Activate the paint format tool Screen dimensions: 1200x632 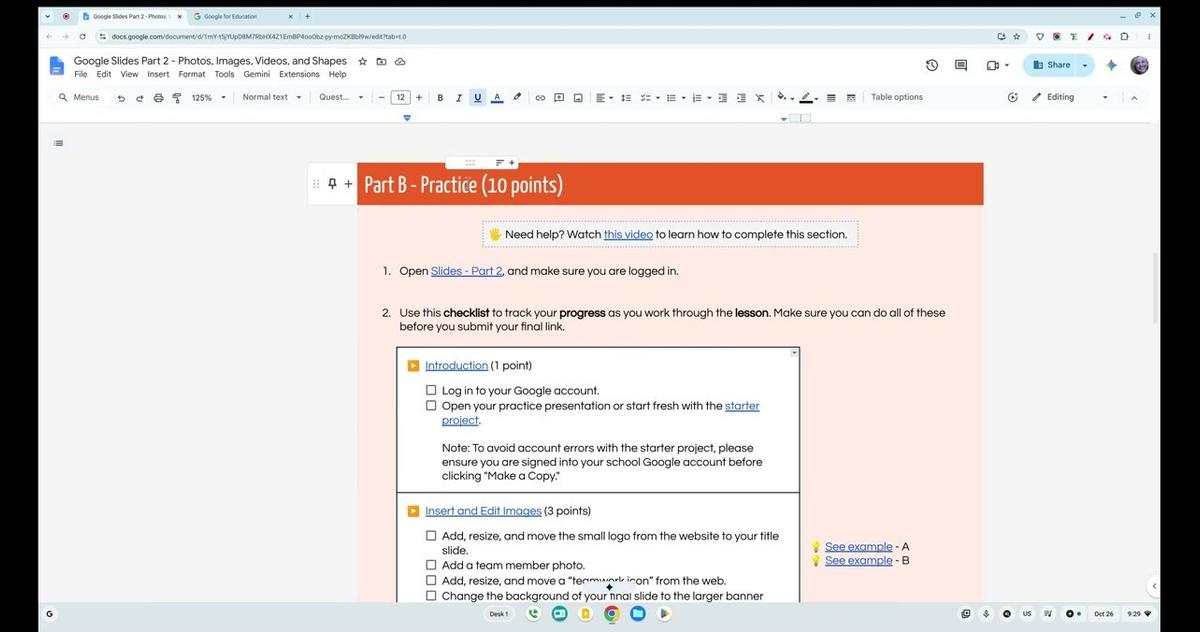point(177,98)
